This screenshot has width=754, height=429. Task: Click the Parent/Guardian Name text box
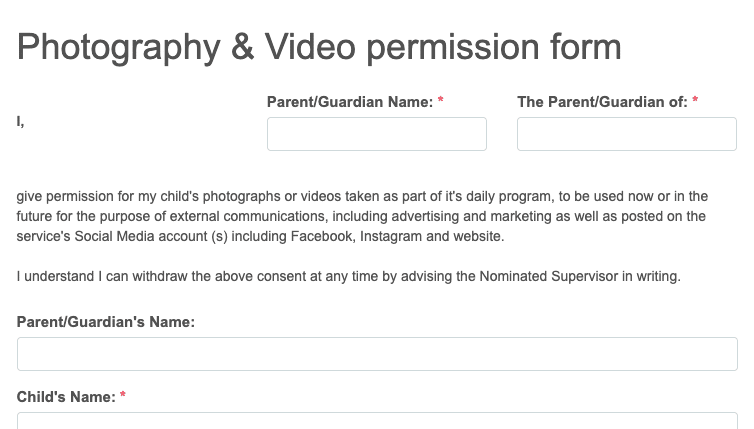coord(377,134)
